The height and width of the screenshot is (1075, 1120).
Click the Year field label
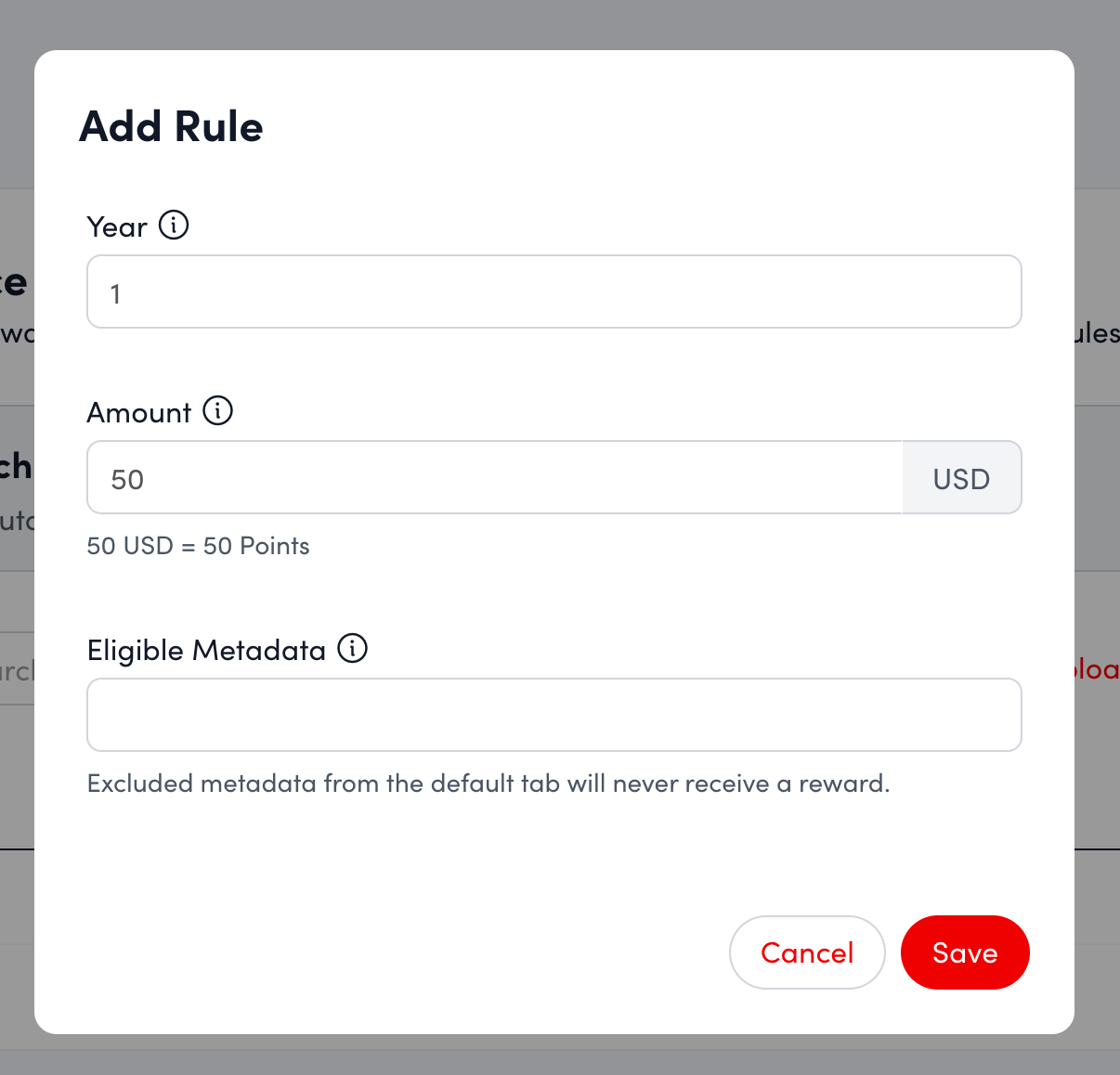pyautogui.click(x=117, y=227)
